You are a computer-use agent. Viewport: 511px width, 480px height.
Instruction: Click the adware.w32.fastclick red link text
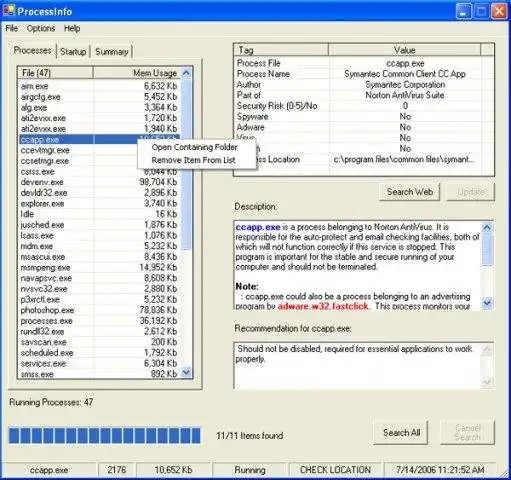tap(323, 306)
